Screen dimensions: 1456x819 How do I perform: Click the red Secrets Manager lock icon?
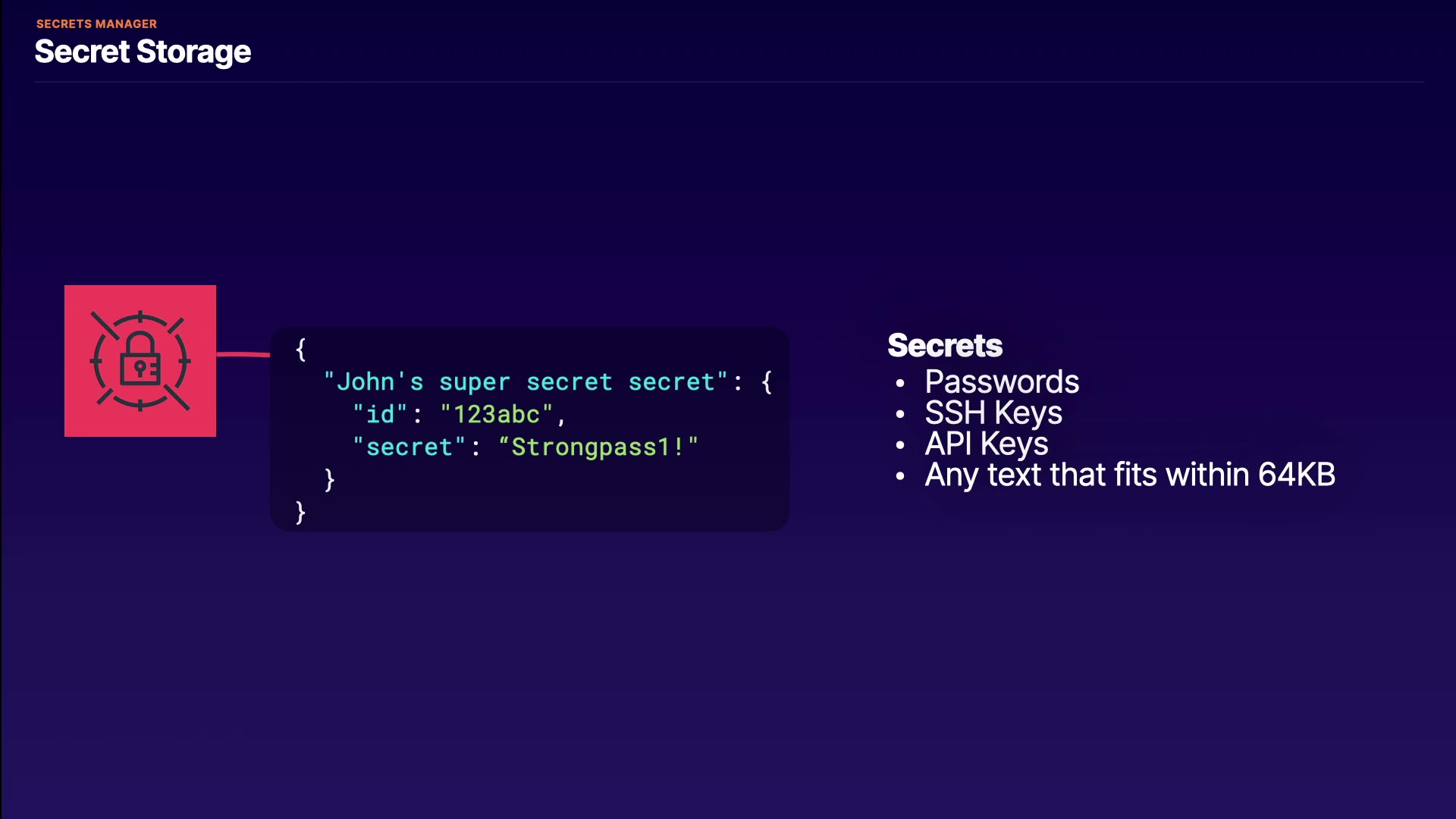140,361
